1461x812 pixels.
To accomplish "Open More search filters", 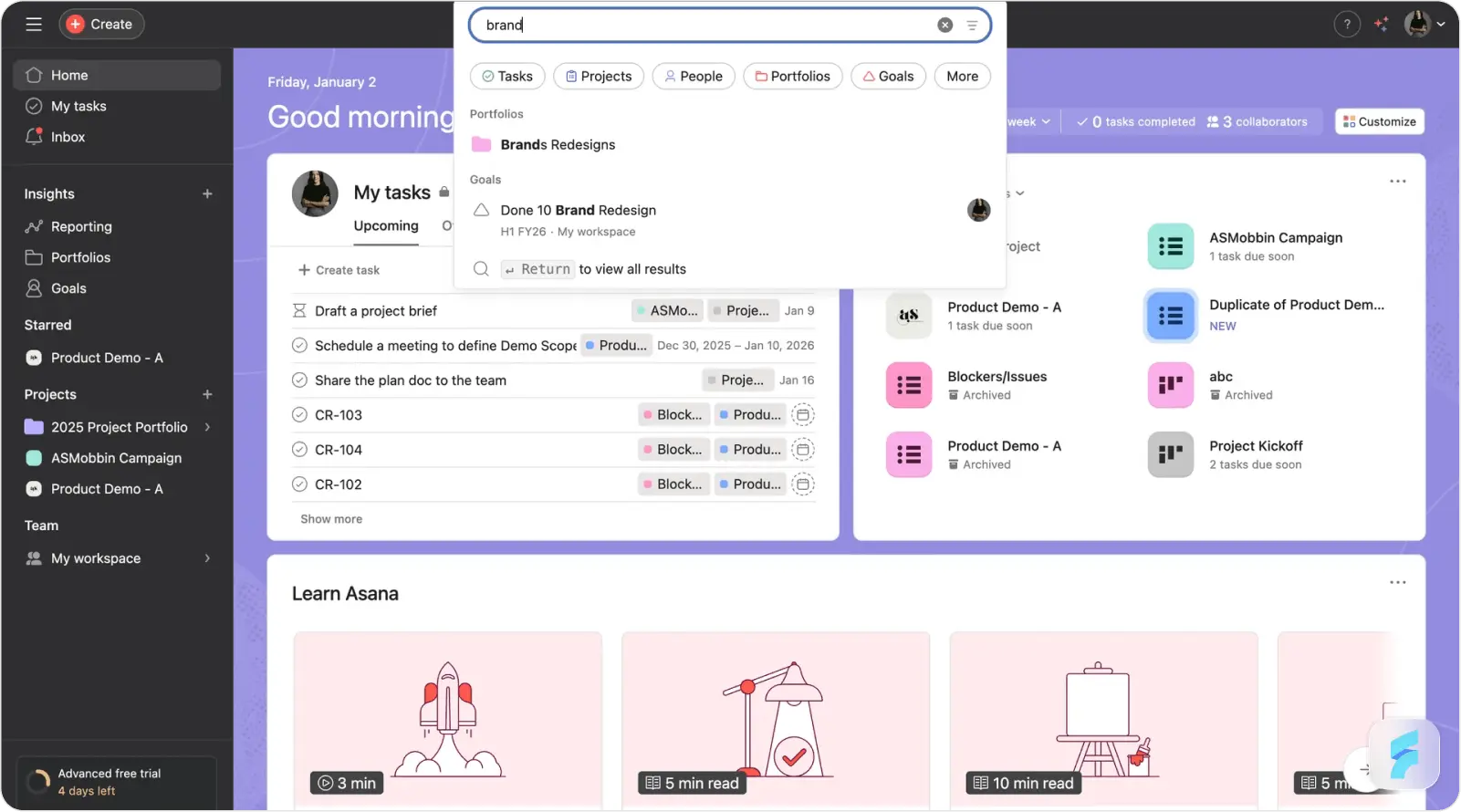I will coord(963,77).
